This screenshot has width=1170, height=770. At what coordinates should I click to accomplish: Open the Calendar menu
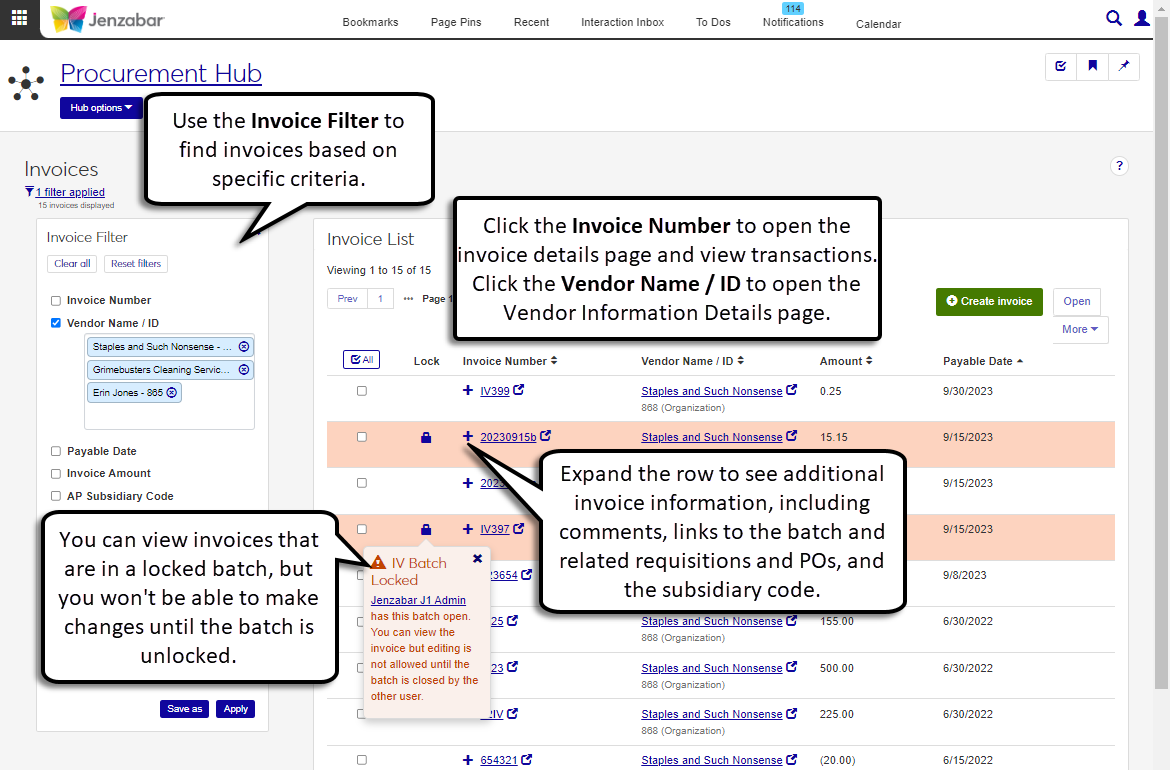click(878, 24)
